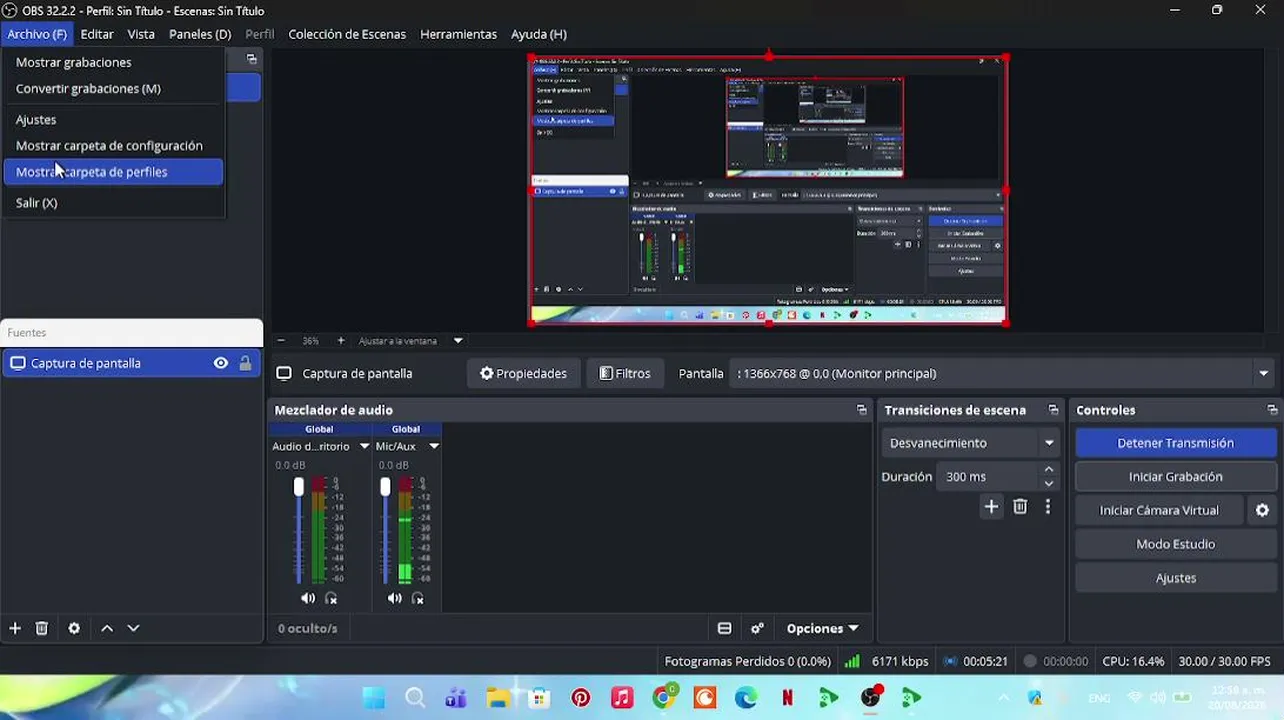The height and width of the screenshot is (720, 1284).
Task: Add a new source with plus icon
Action: coord(15,628)
